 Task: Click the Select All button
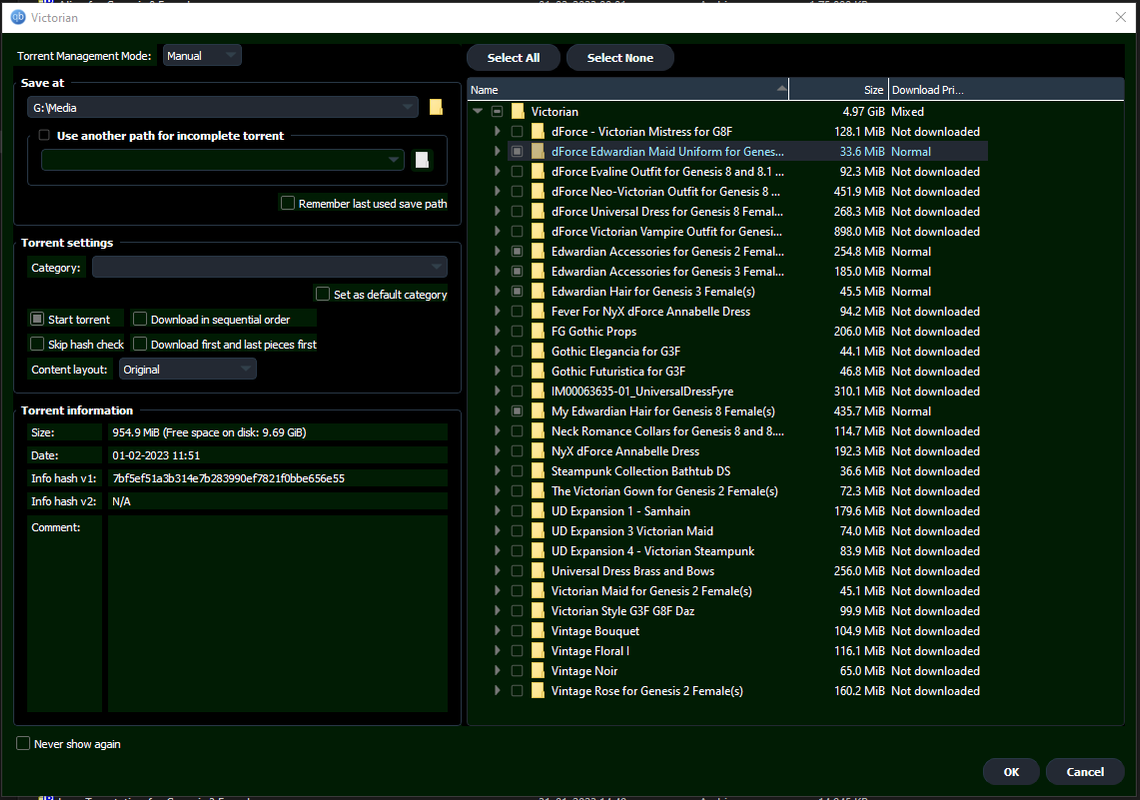tap(513, 57)
